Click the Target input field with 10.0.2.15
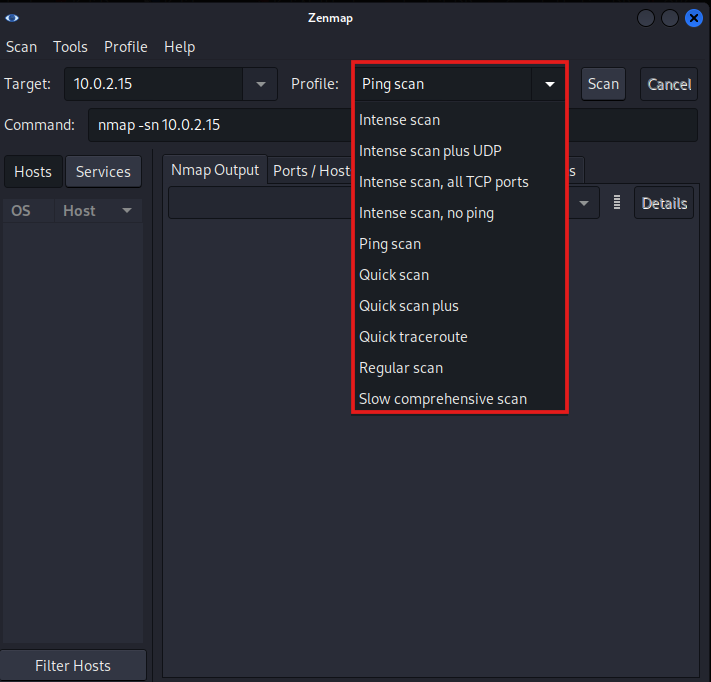This screenshot has width=711, height=682. coord(154,84)
